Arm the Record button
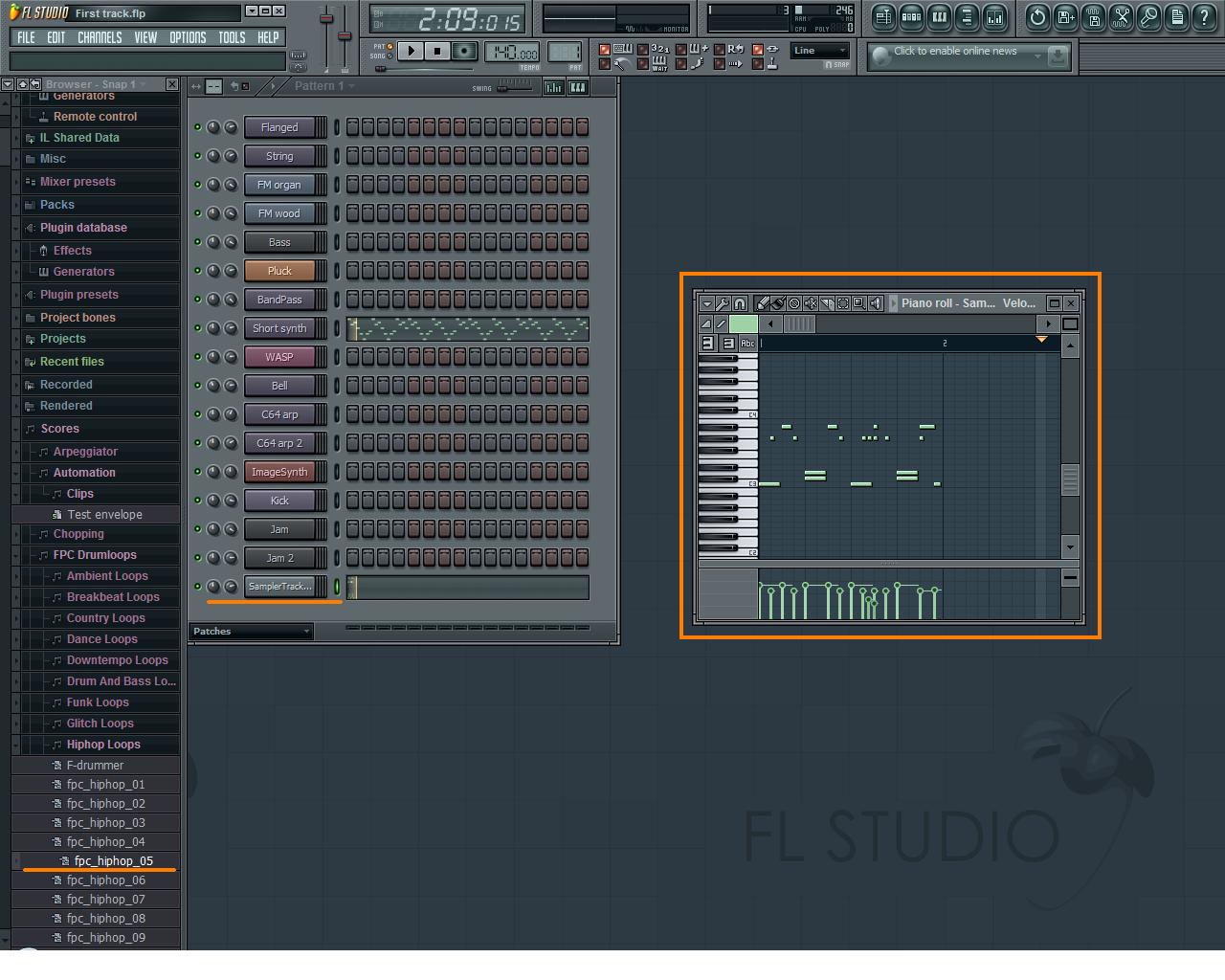 pyautogui.click(x=464, y=51)
